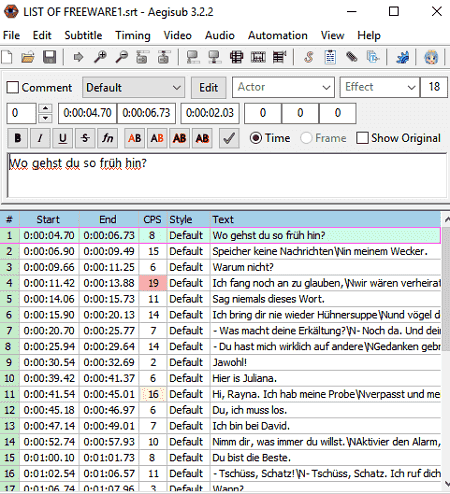The image size is (450, 494).
Task: Click the Zoom Out magnifier icon
Action: [121, 57]
